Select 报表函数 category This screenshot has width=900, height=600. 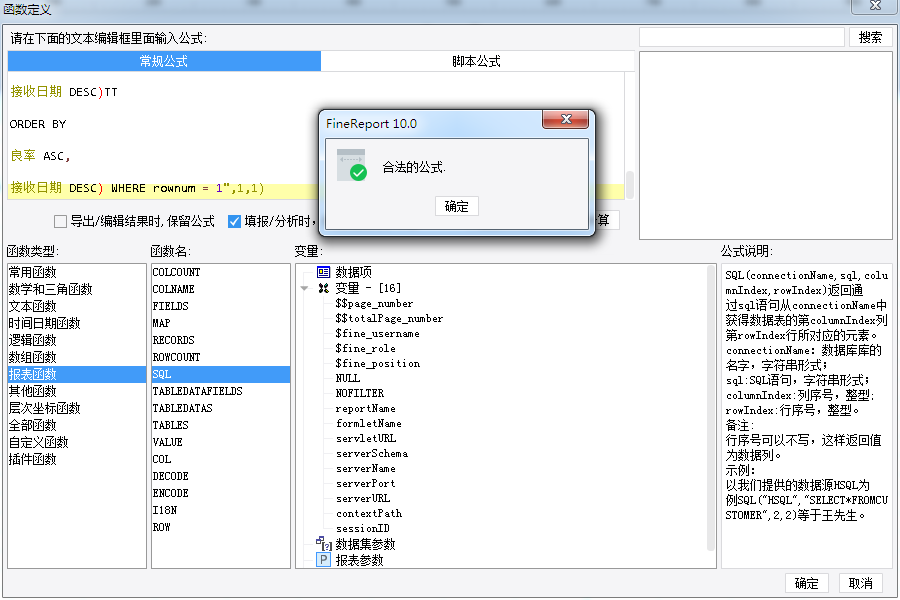point(77,374)
